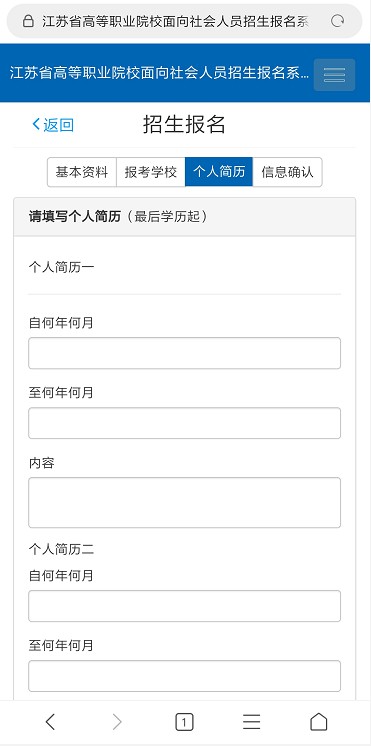
Task: Focus 至何年何月 field under 个人简历一
Action: [185, 423]
